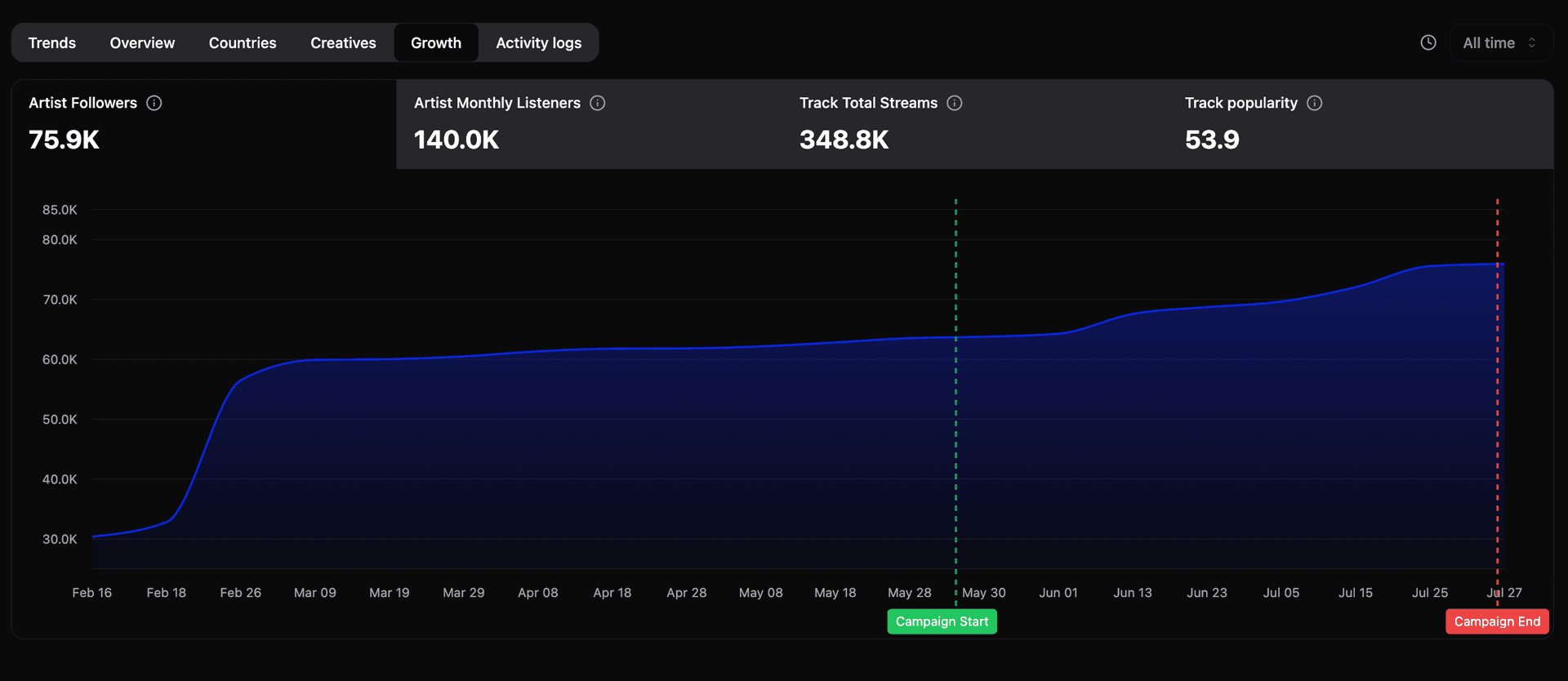Select the Track popularity metric card
The image size is (1568, 681).
(1360, 124)
